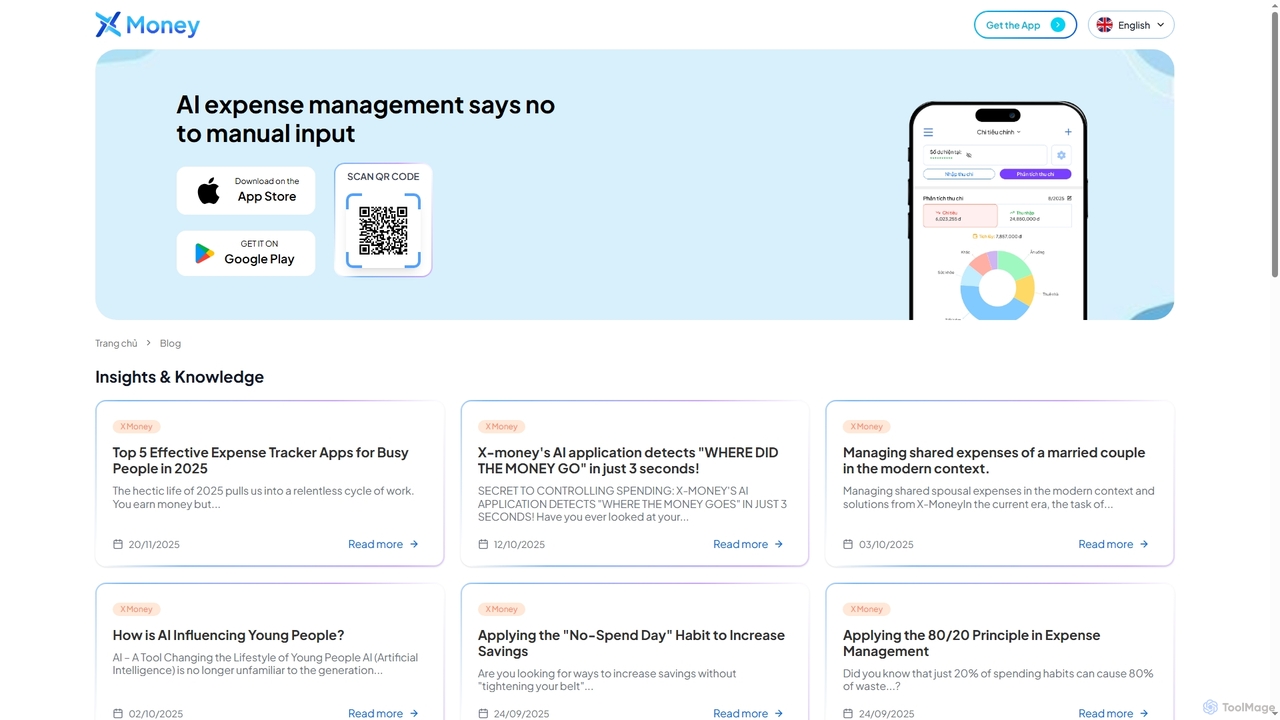Read more on Top 5 Expense Tracker article
The height and width of the screenshot is (720, 1280).
point(383,544)
